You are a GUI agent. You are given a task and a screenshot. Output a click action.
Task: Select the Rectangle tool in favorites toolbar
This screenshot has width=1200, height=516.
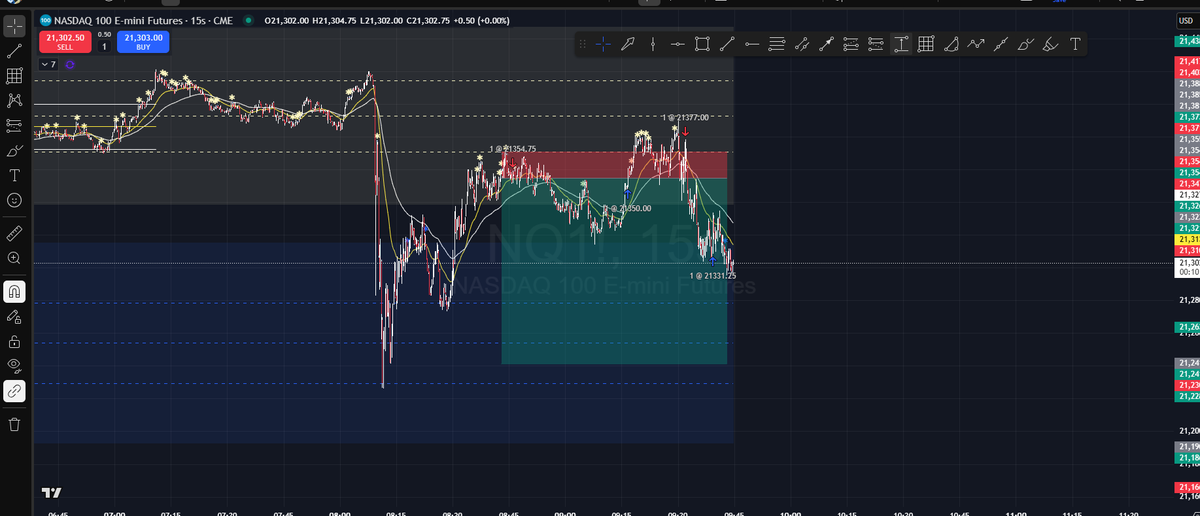pos(702,44)
